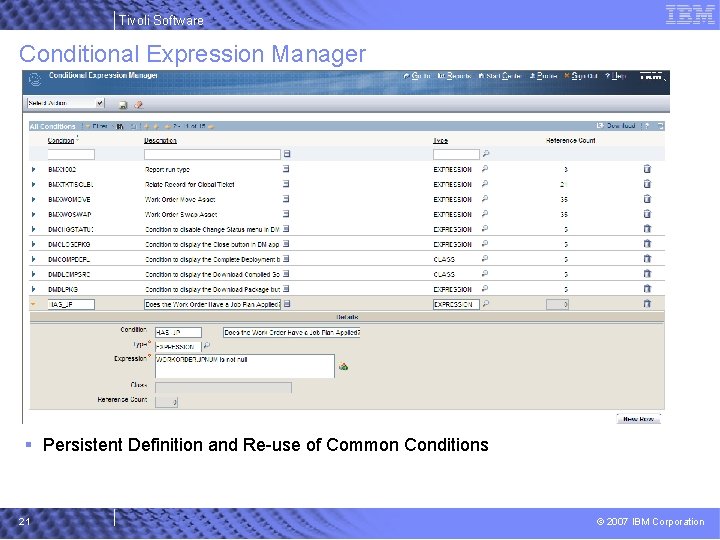720x540 pixels.
Task: Expand the Complete Deployment condition row
Action: 34,259
